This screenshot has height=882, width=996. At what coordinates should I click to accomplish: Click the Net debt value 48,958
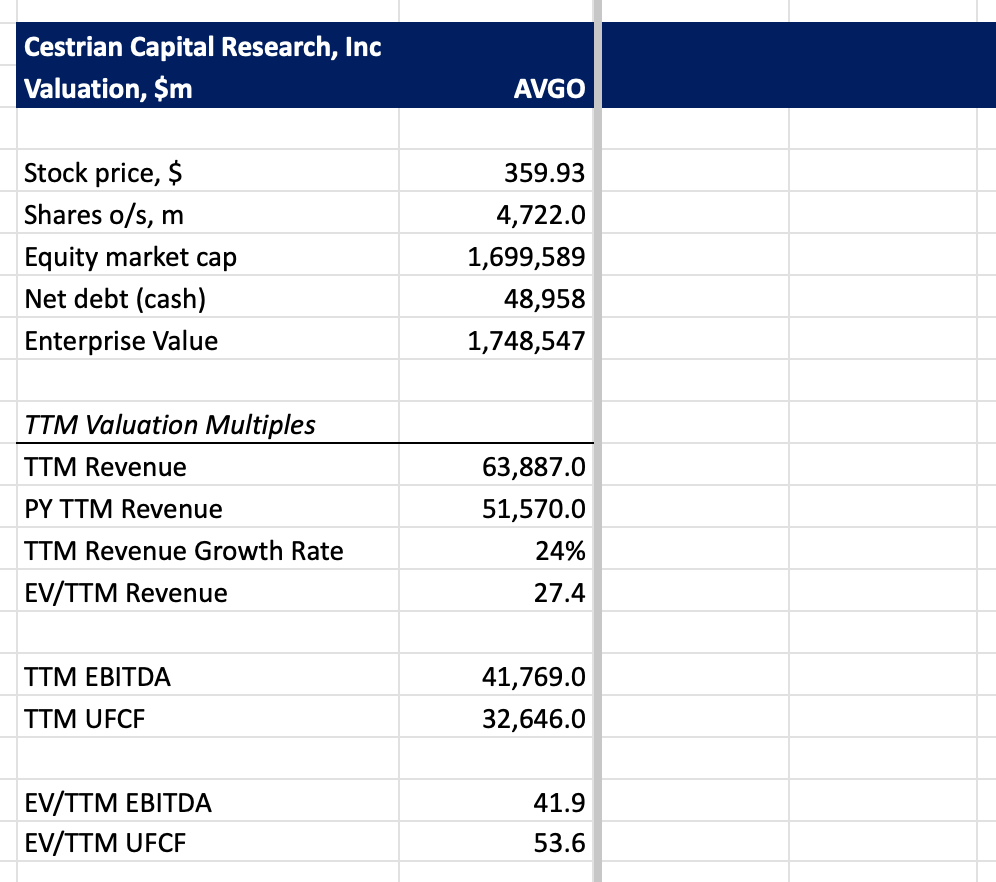click(x=544, y=300)
